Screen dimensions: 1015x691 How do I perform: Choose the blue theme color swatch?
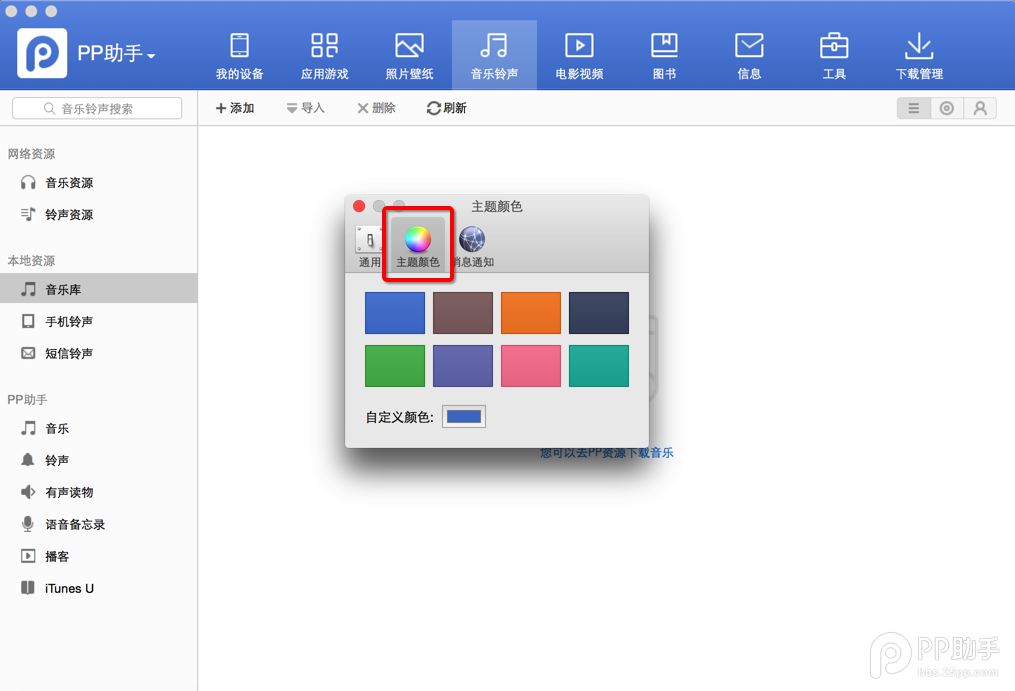[x=395, y=313]
